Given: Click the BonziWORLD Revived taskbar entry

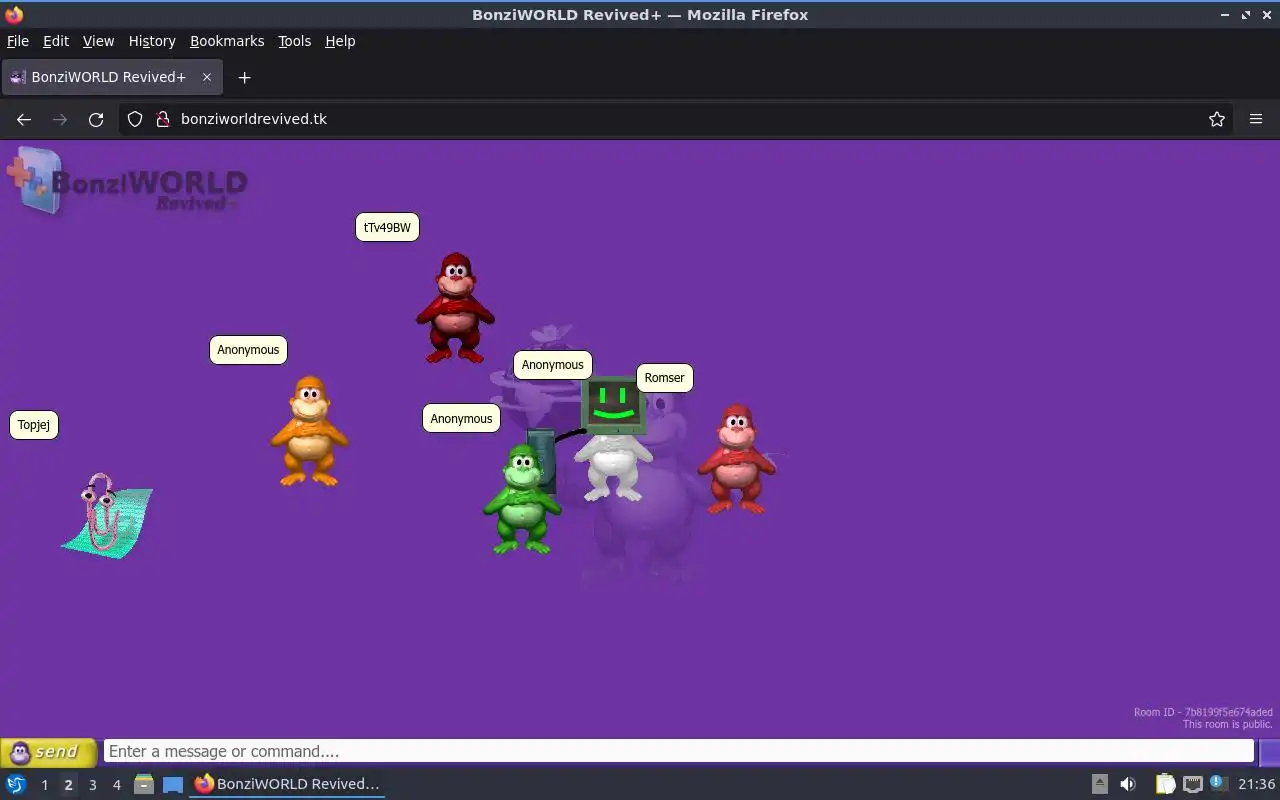Looking at the screenshot, I should tap(287, 784).
